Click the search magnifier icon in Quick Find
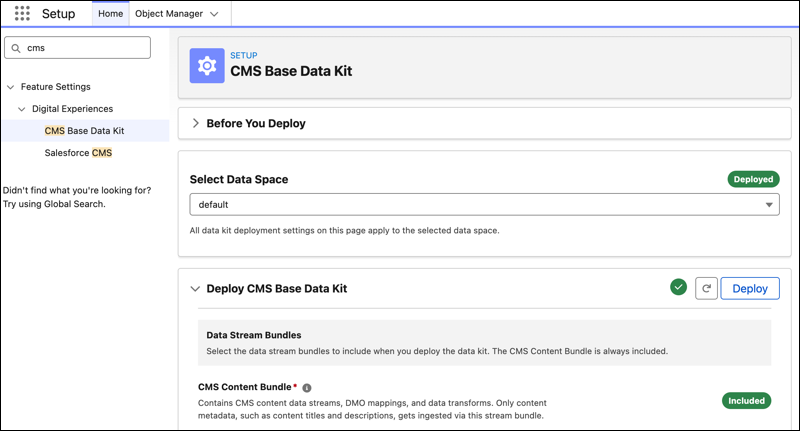The width and height of the screenshot is (800, 431). pos(16,48)
